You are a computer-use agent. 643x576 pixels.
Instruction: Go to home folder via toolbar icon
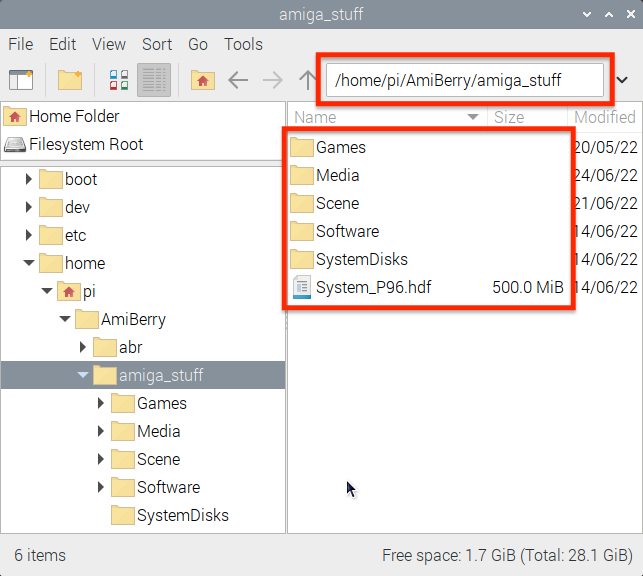click(x=203, y=80)
